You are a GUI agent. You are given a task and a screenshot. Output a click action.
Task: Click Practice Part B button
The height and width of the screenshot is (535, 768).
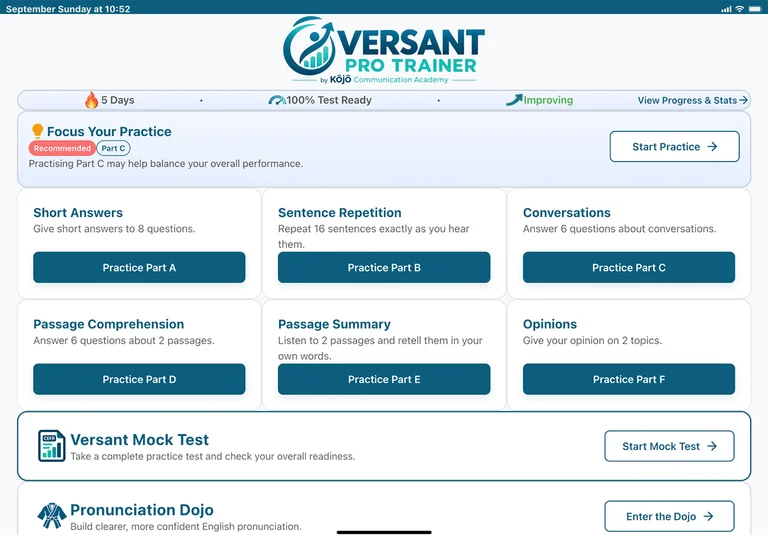click(x=384, y=268)
